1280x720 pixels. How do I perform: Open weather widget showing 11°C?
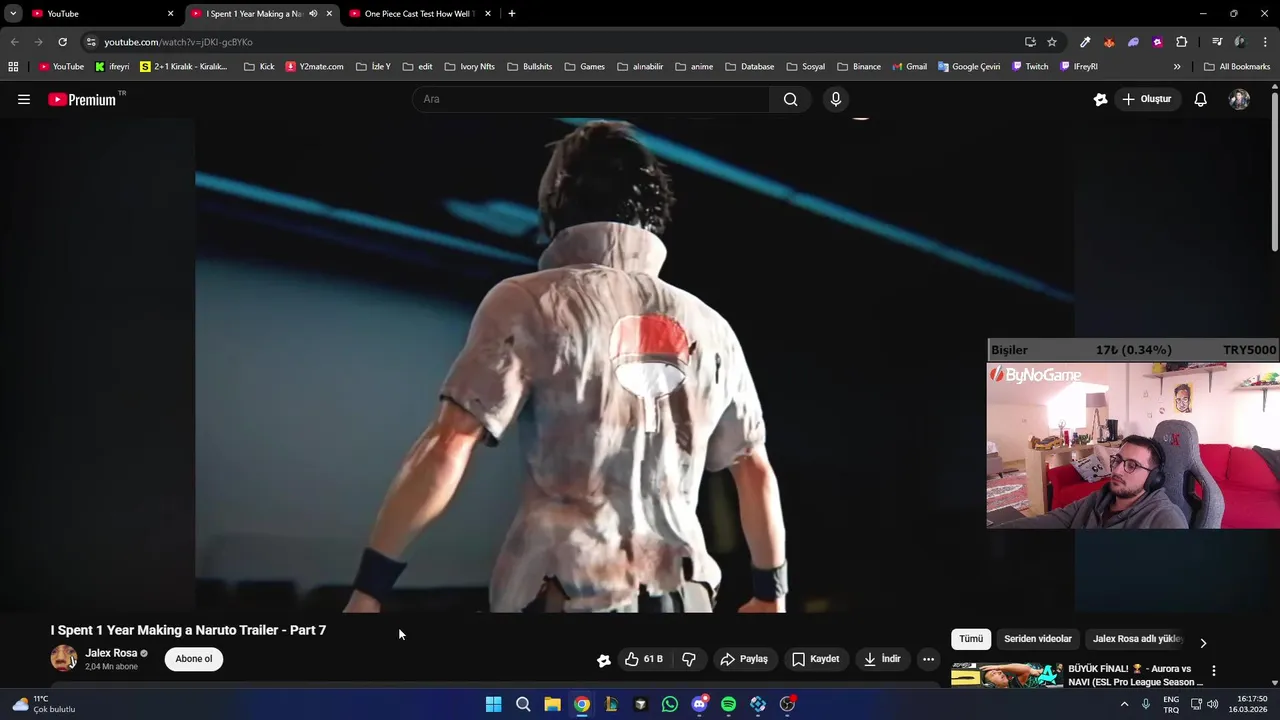tap(43, 704)
